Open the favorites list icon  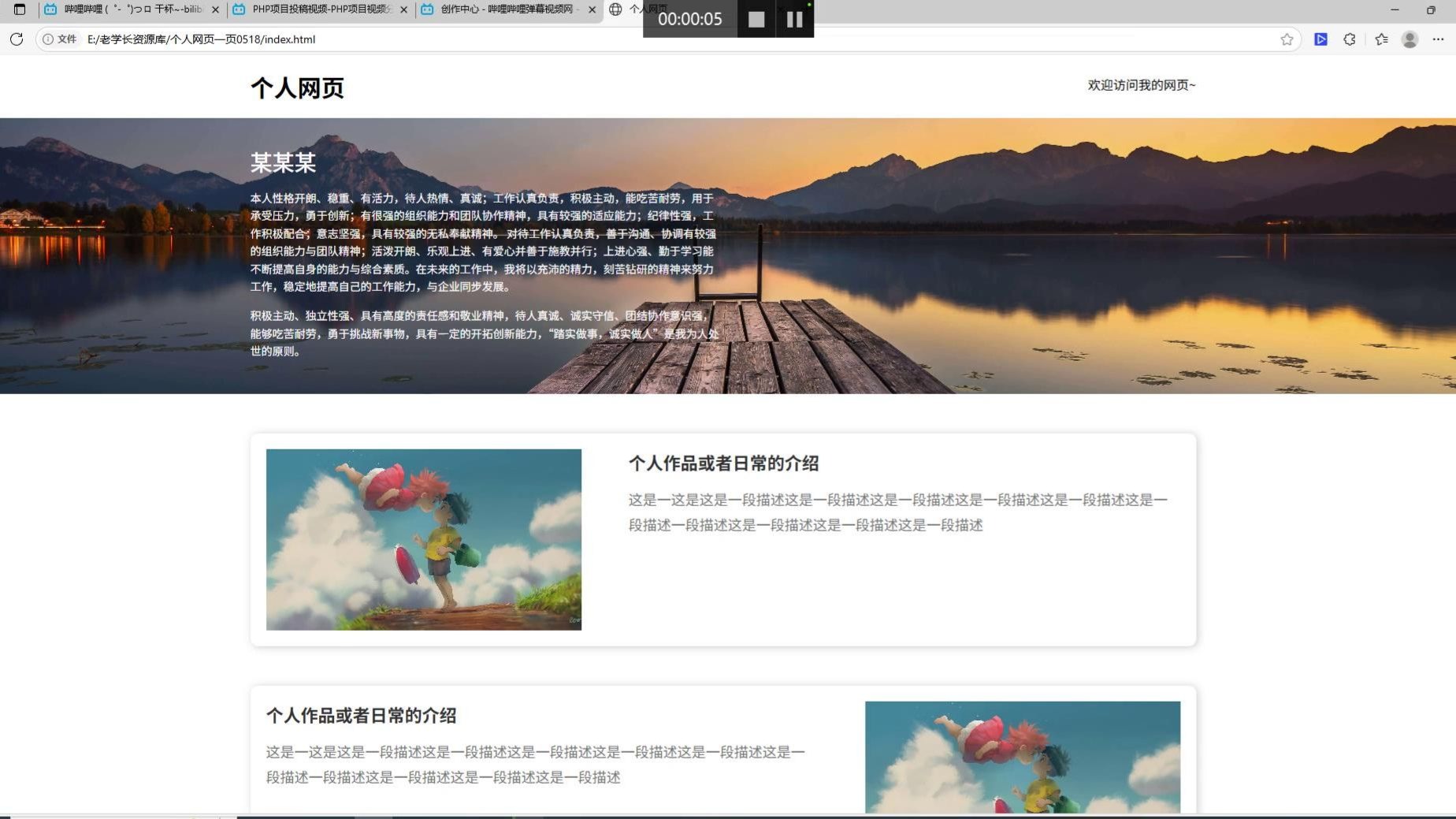tap(1381, 39)
